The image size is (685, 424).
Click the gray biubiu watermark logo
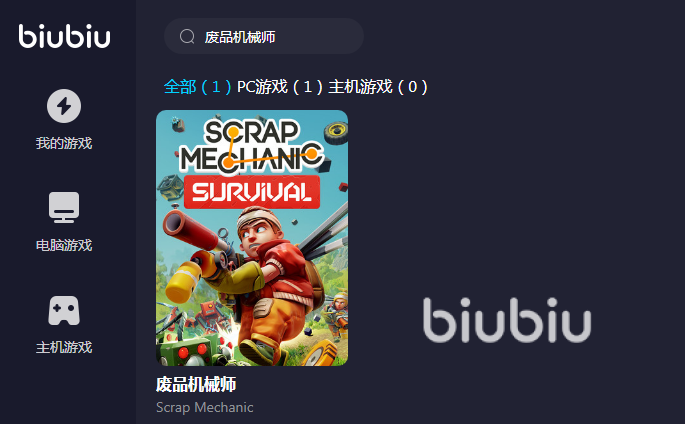coord(507,320)
